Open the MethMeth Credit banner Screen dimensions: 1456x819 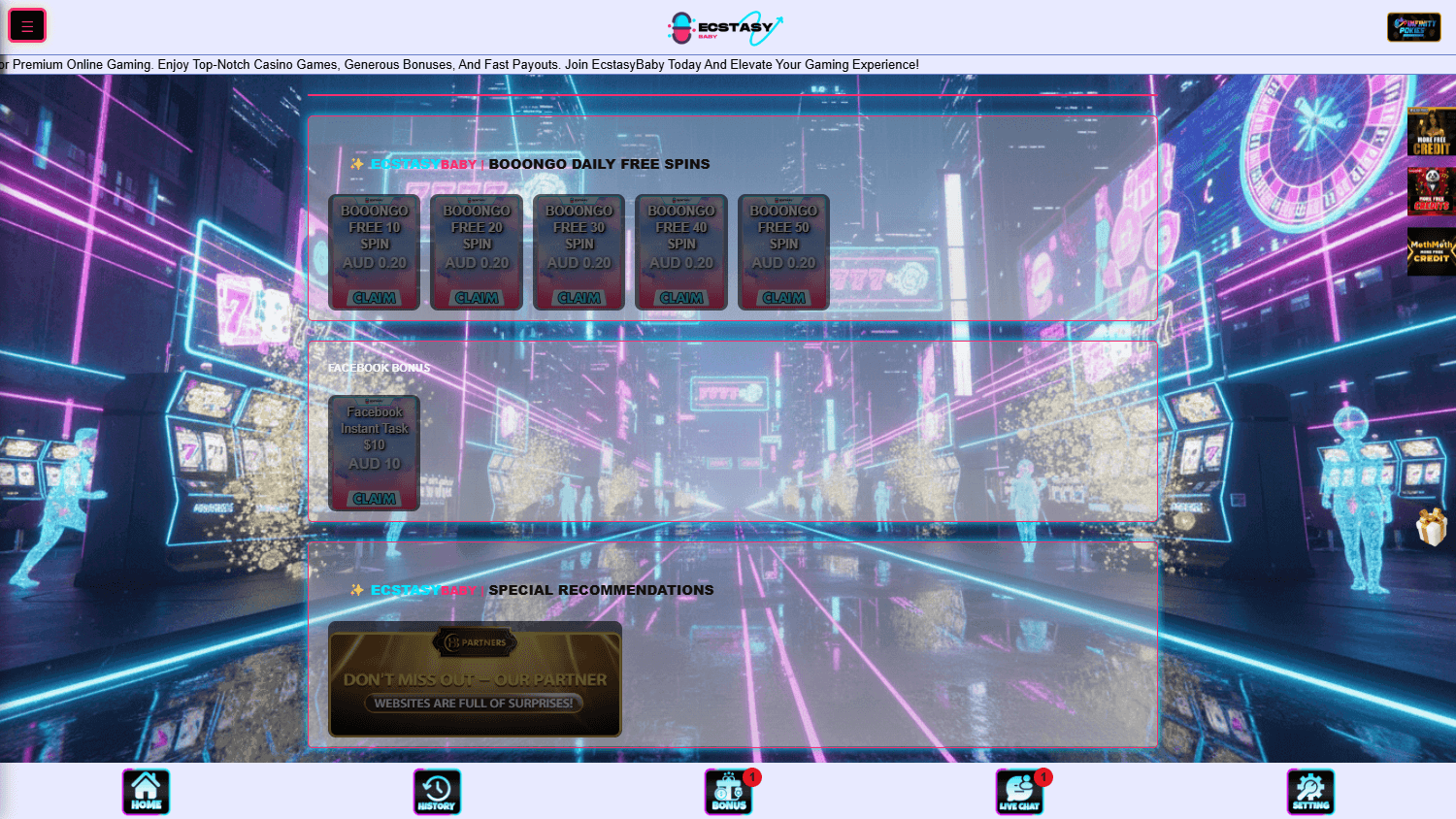1431,251
